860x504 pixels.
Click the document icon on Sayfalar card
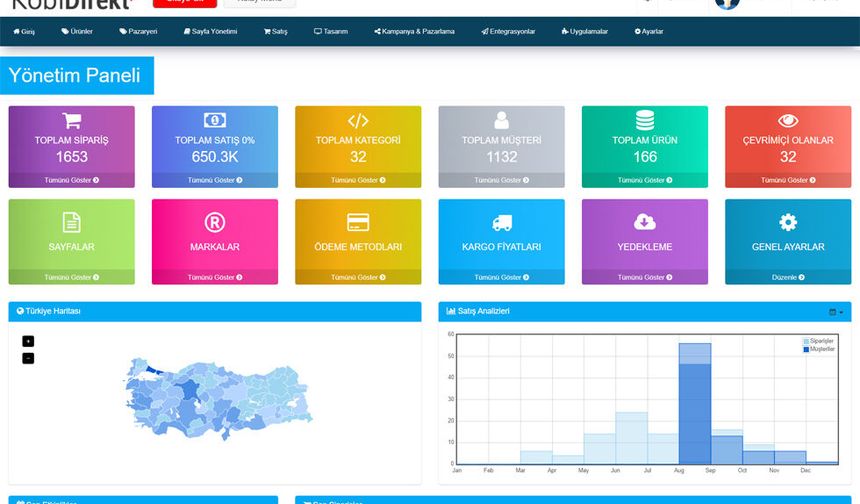[72, 222]
